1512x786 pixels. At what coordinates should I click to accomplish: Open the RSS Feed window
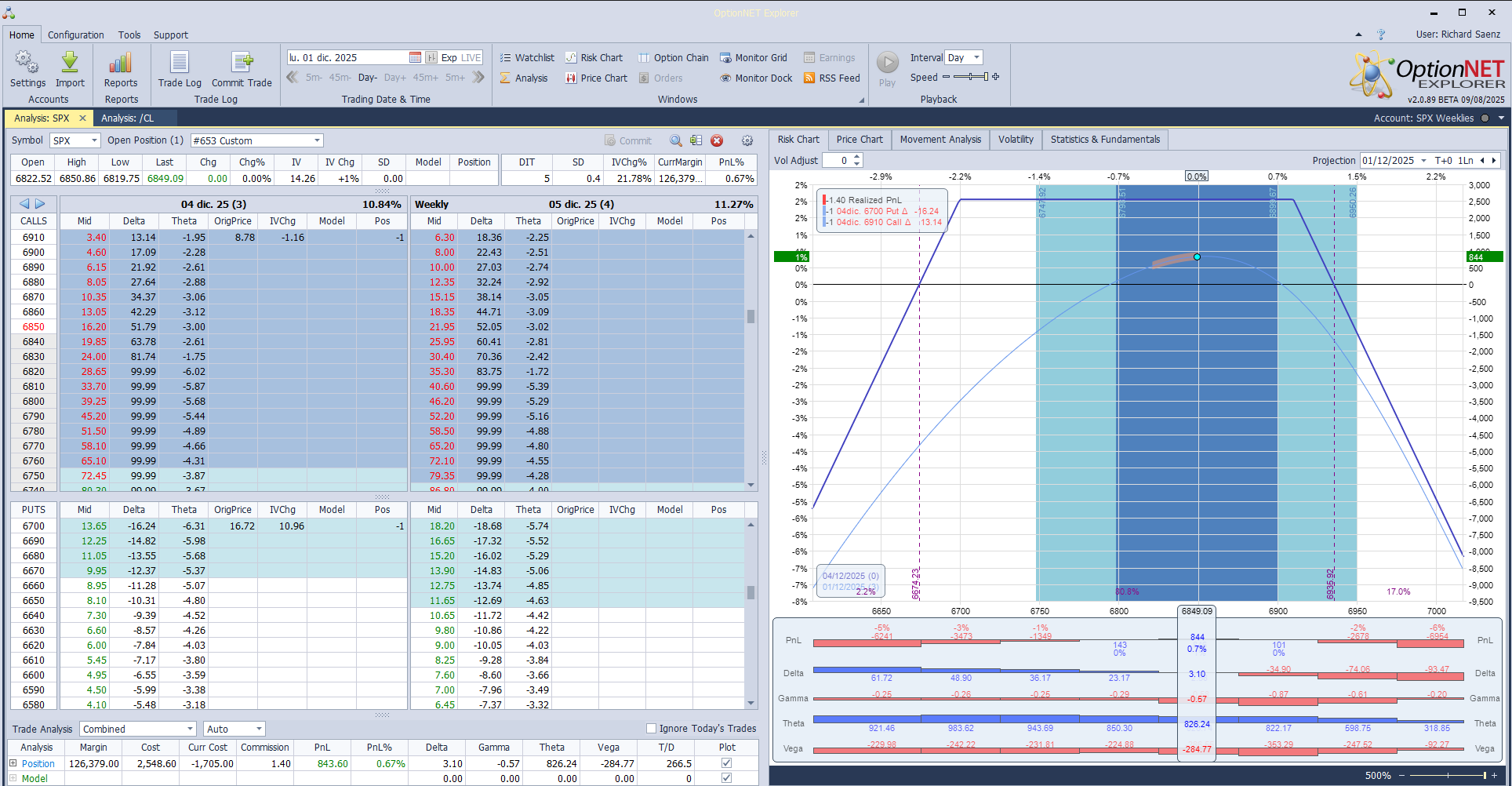tap(832, 78)
